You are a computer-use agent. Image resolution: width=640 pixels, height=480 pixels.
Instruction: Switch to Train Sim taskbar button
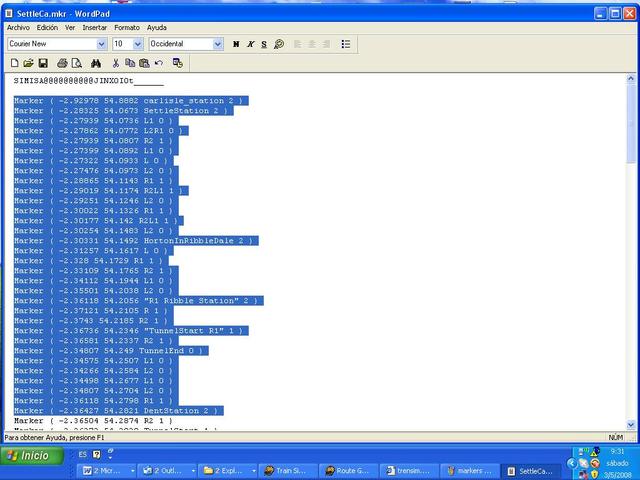coord(291,470)
